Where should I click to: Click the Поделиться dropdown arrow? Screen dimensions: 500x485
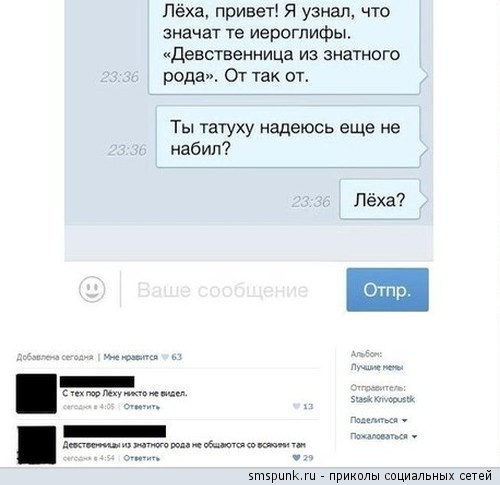click(x=404, y=420)
